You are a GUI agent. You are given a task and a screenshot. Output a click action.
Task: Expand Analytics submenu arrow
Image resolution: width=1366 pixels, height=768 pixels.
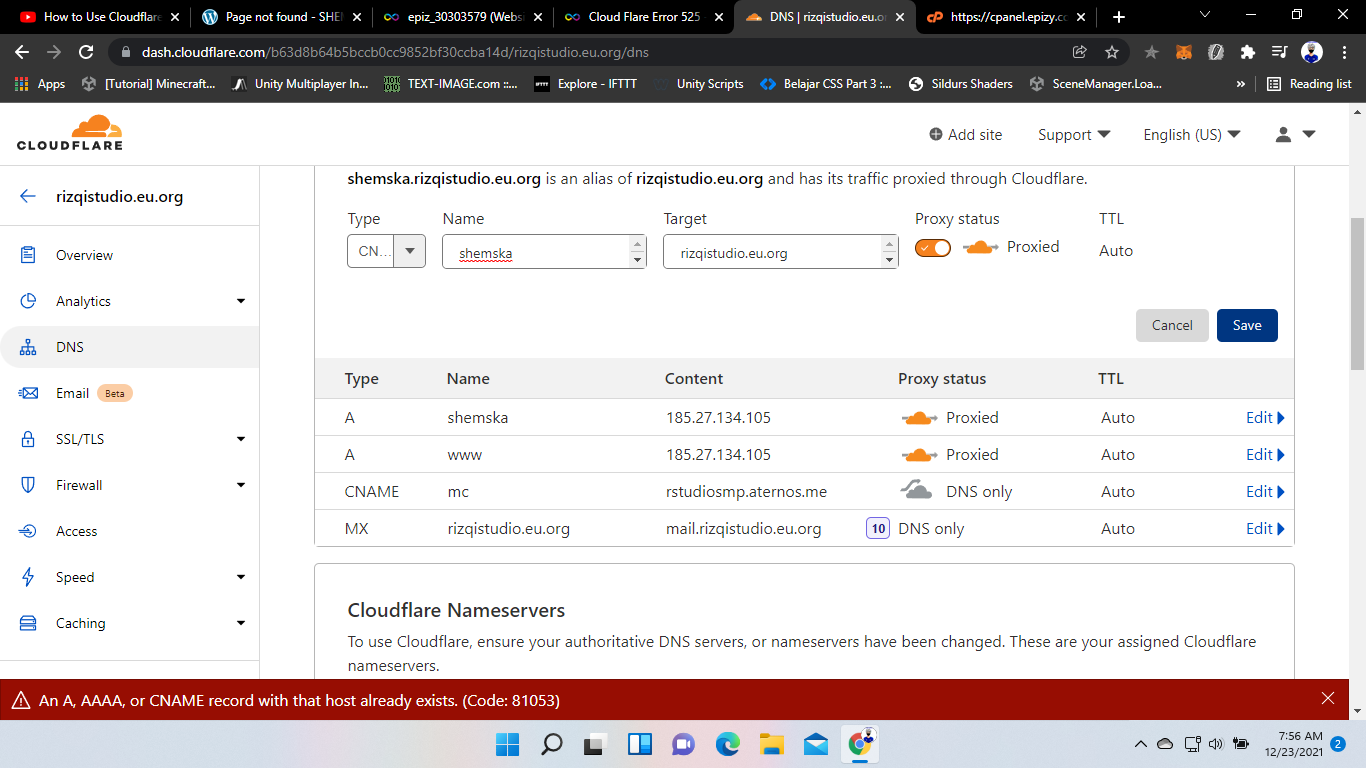(241, 301)
